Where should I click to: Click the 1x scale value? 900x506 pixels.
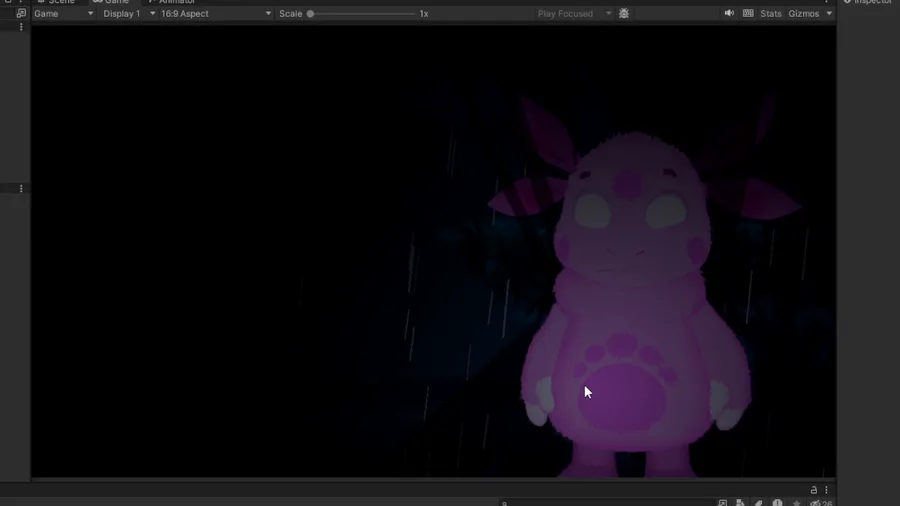(424, 14)
